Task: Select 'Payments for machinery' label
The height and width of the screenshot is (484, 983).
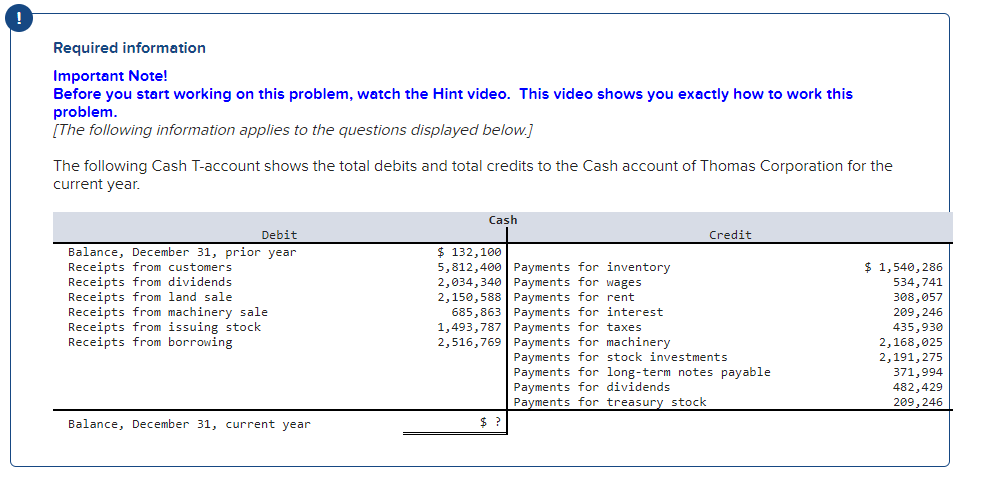Action: (x=592, y=342)
